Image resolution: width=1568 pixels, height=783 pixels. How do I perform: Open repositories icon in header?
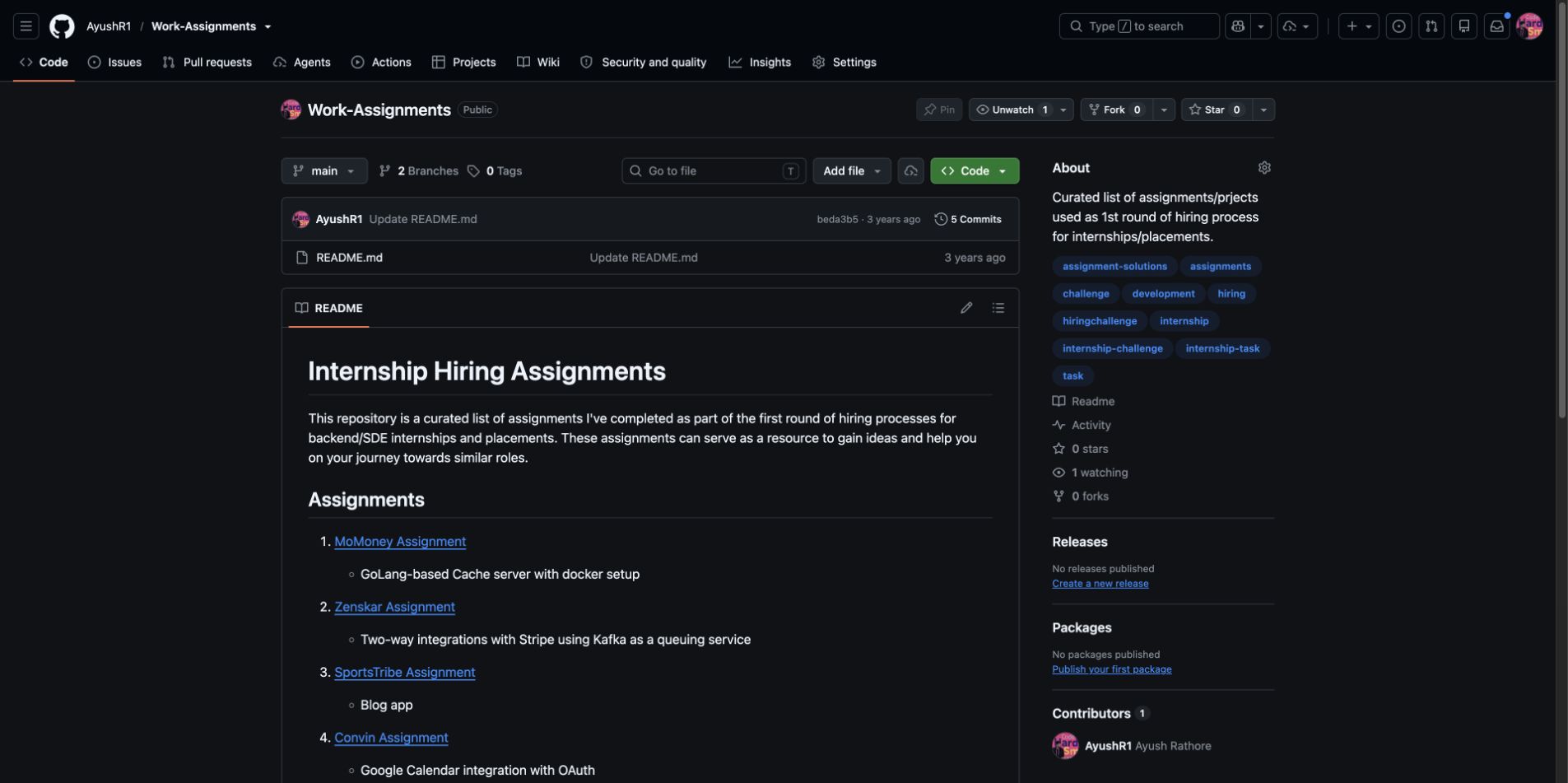[x=1463, y=26]
